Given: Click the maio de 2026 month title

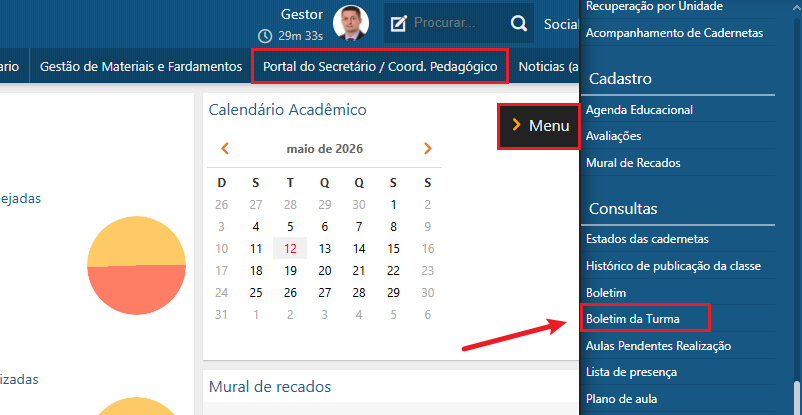Looking at the screenshot, I should (325, 149).
